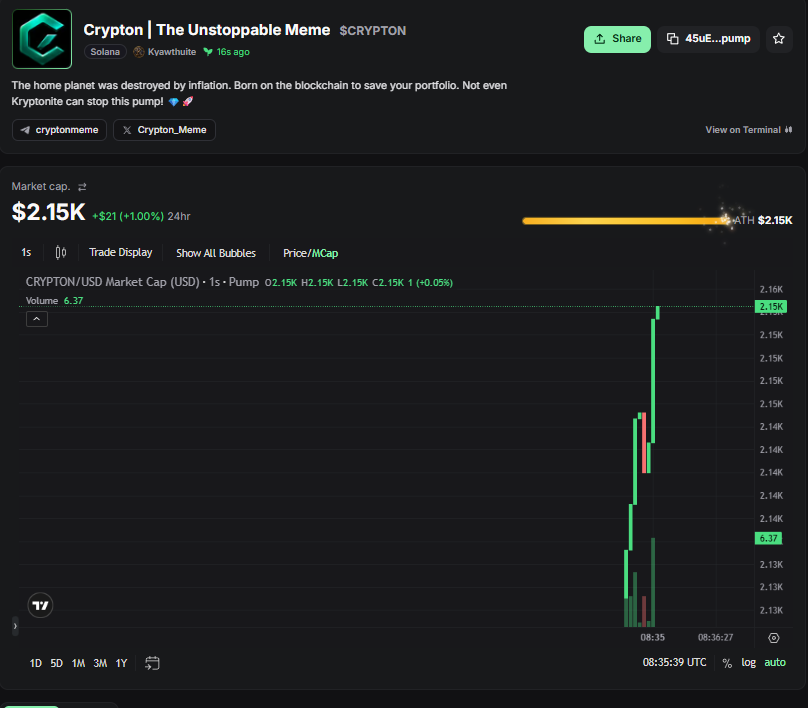The width and height of the screenshot is (808, 708).
Task: Click the $CRYPTON ticker text
Action: pos(373,31)
